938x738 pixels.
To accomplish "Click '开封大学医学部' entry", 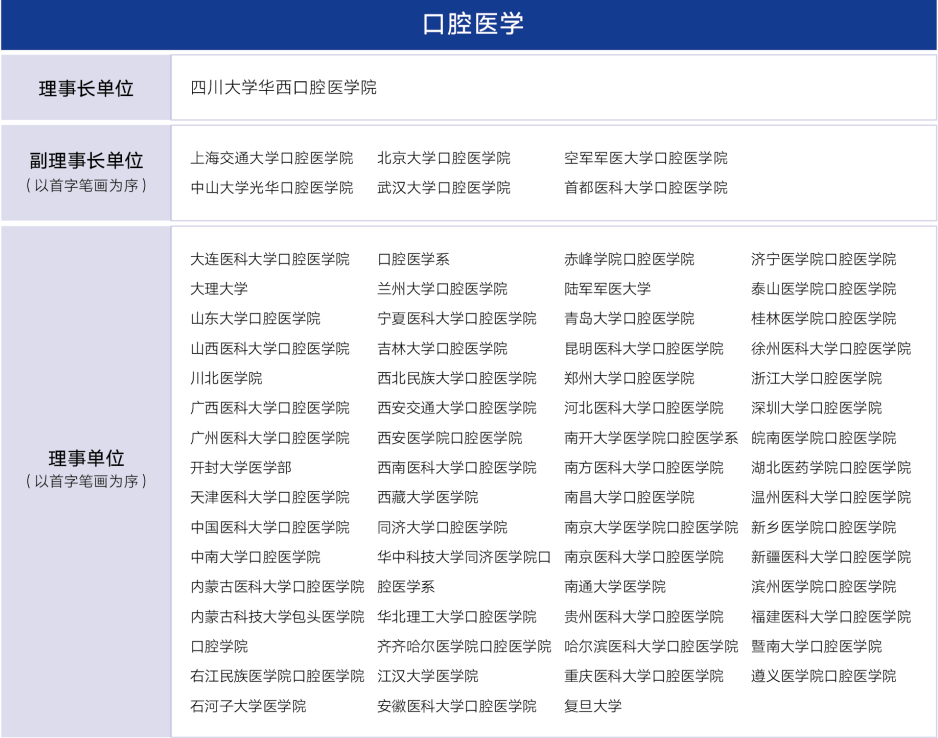I will coord(241,467).
